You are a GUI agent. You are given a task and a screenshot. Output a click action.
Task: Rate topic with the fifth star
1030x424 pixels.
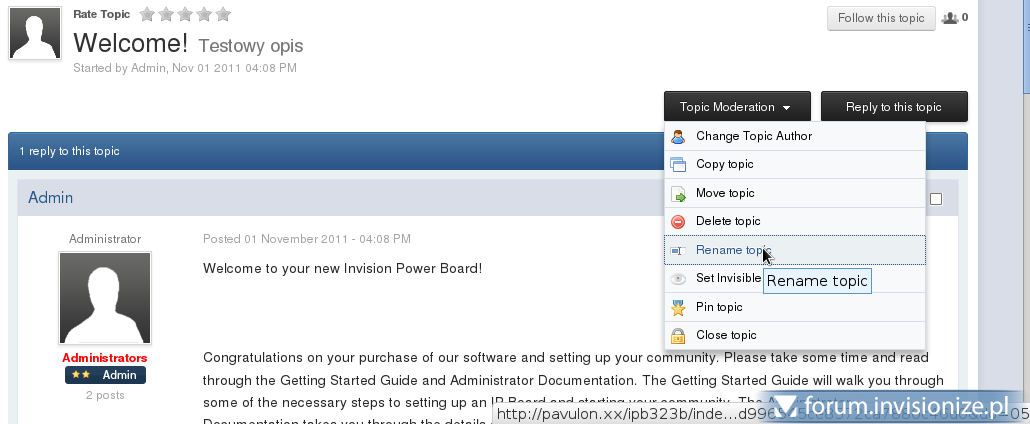(223, 14)
